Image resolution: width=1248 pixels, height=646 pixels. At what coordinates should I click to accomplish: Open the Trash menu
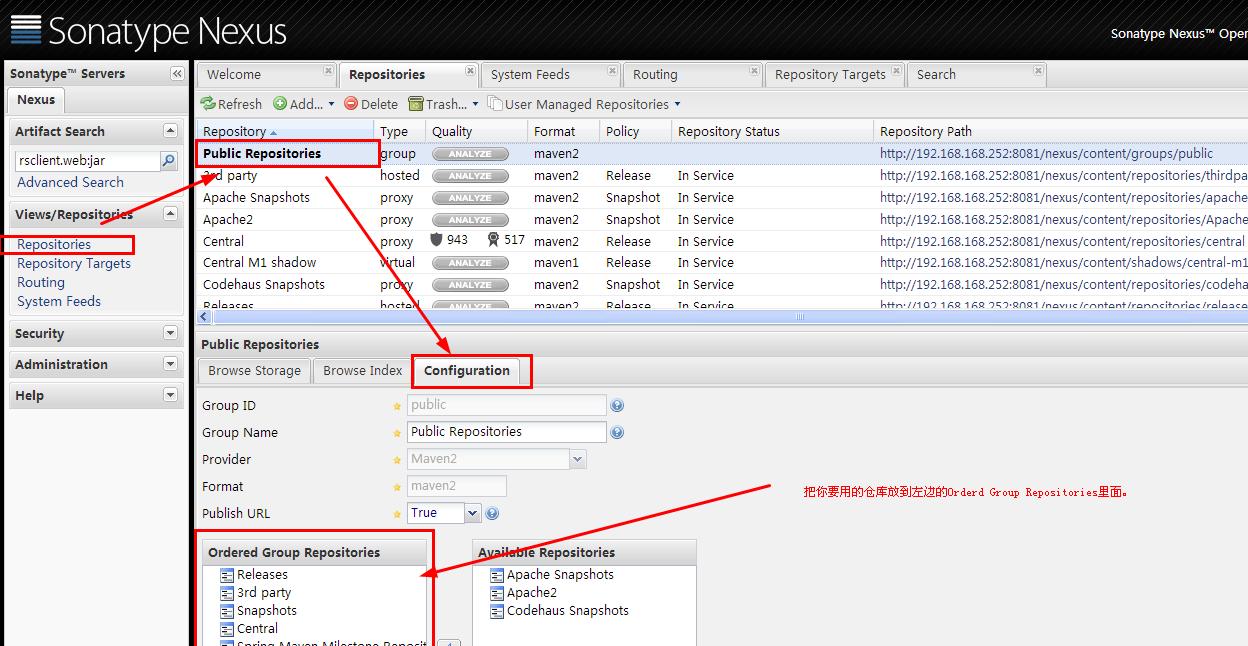tap(442, 104)
